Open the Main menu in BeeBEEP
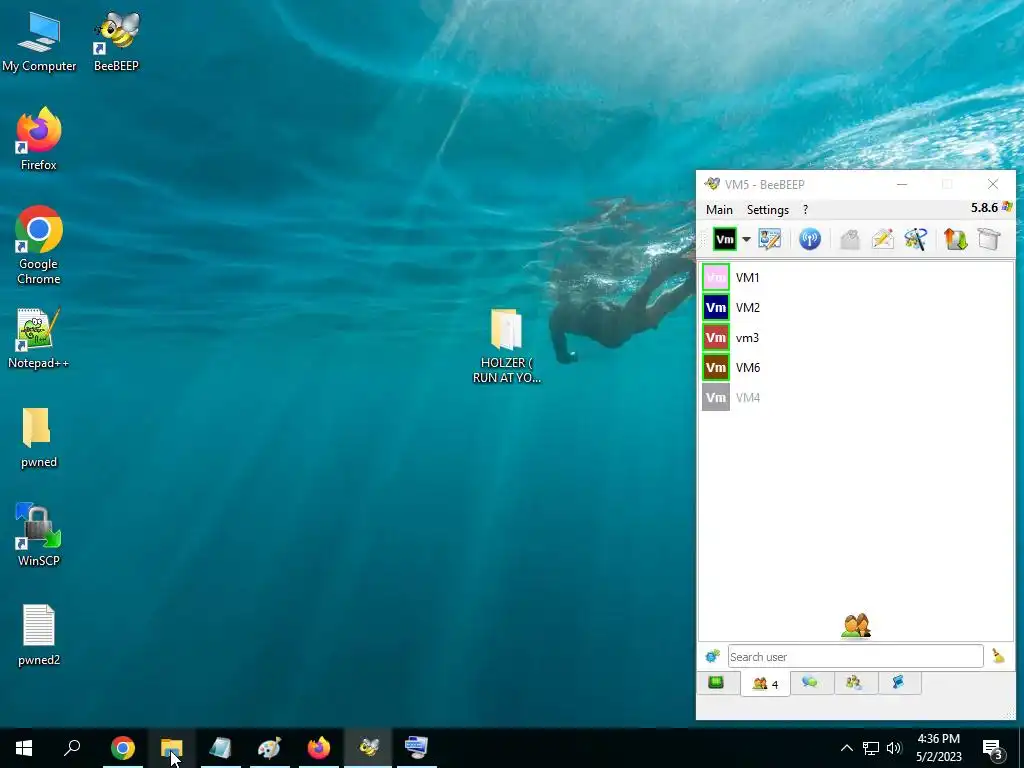Screen dimensions: 1024x768 click(x=719, y=210)
